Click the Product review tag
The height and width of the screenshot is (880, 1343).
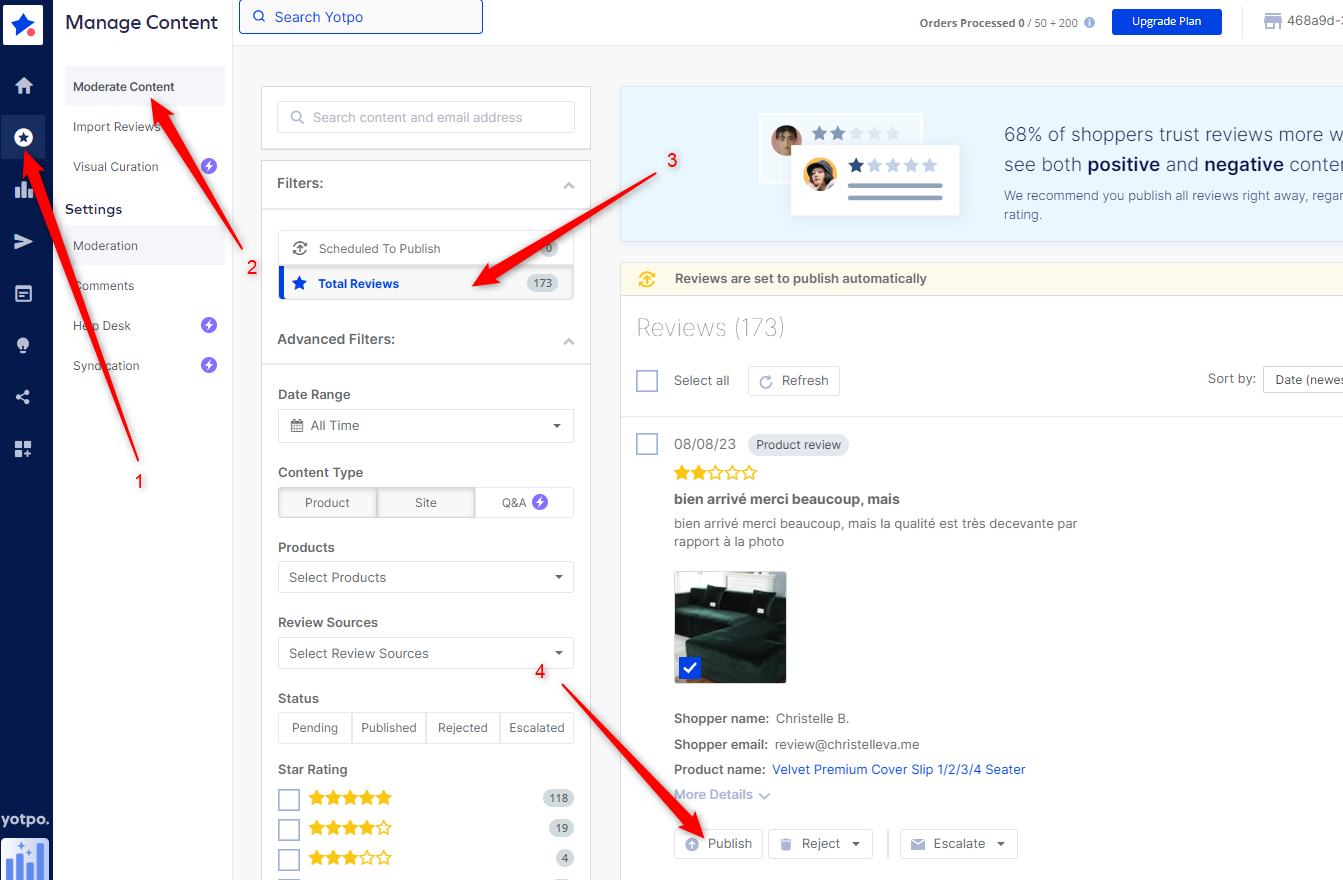(799, 445)
